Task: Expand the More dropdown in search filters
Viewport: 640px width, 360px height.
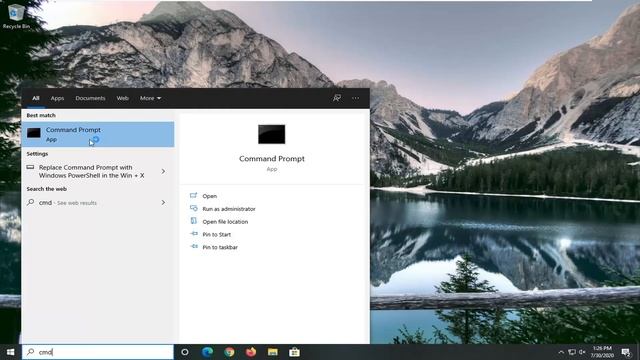Action: tap(150, 98)
